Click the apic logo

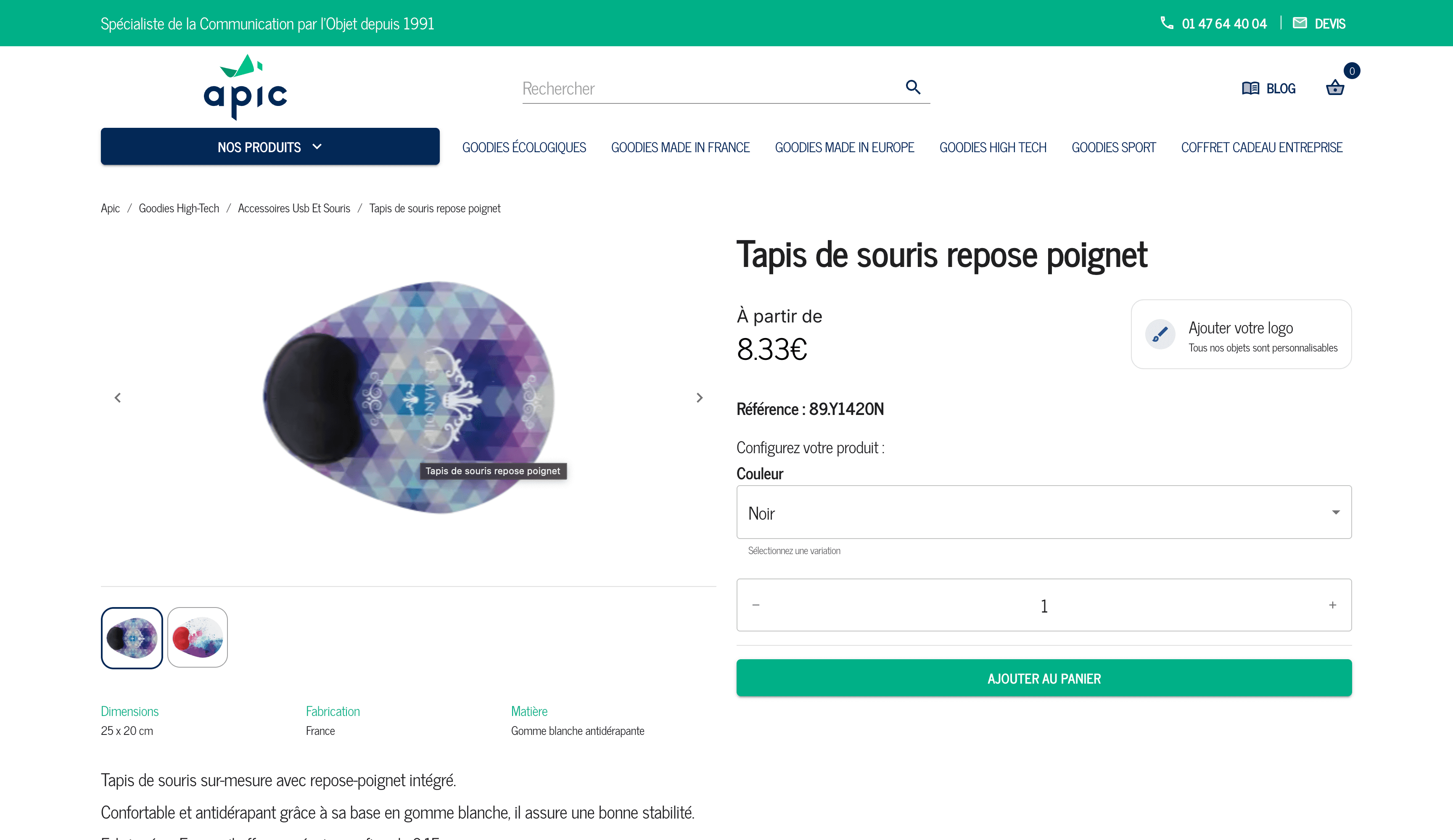246,87
